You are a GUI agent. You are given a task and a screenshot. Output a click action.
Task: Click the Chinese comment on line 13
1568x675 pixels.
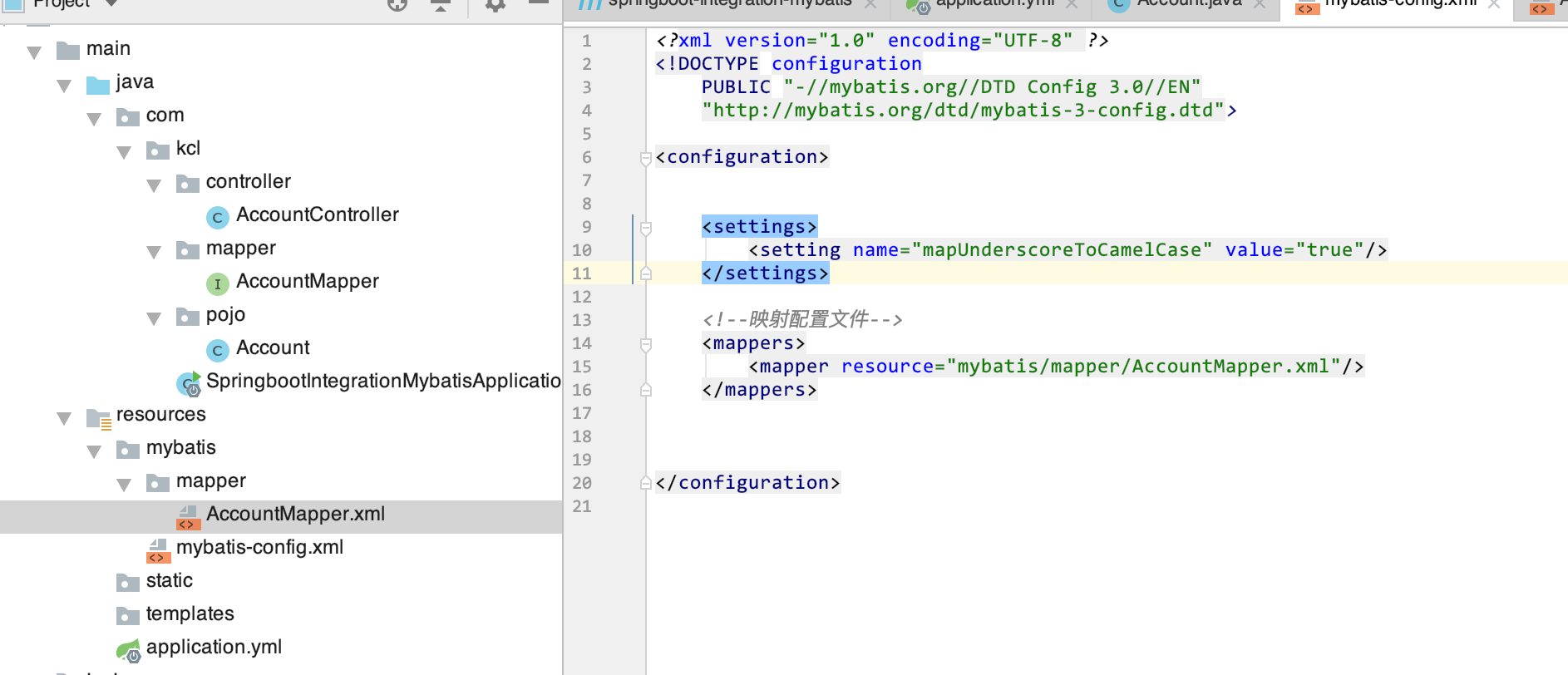click(802, 319)
